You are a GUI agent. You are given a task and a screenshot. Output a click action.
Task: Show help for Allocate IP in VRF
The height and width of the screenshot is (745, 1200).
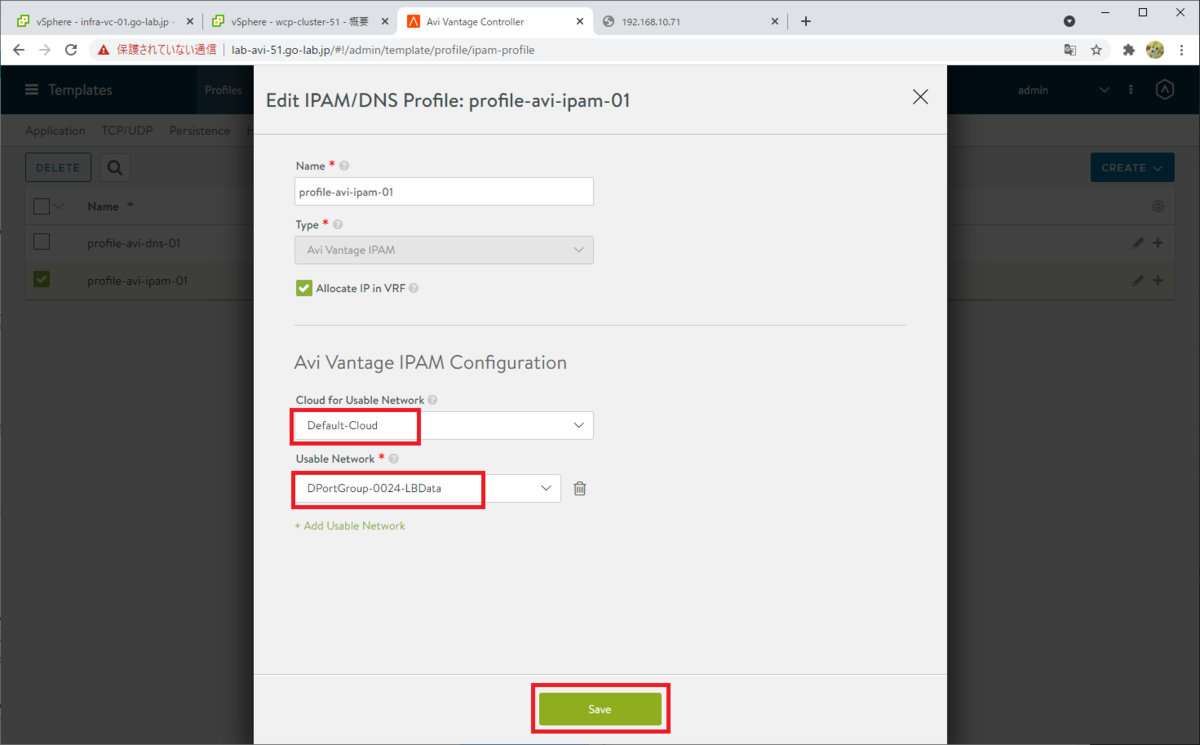point(414,288)
